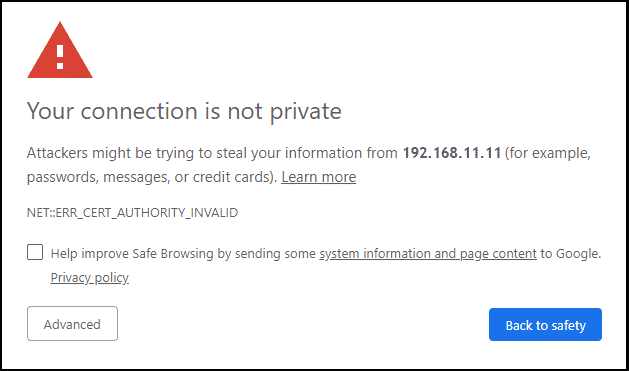
Task: Click the word 'Attackers' in the warning paragraph
Action: pyautogui.click(x=57, y=153)
